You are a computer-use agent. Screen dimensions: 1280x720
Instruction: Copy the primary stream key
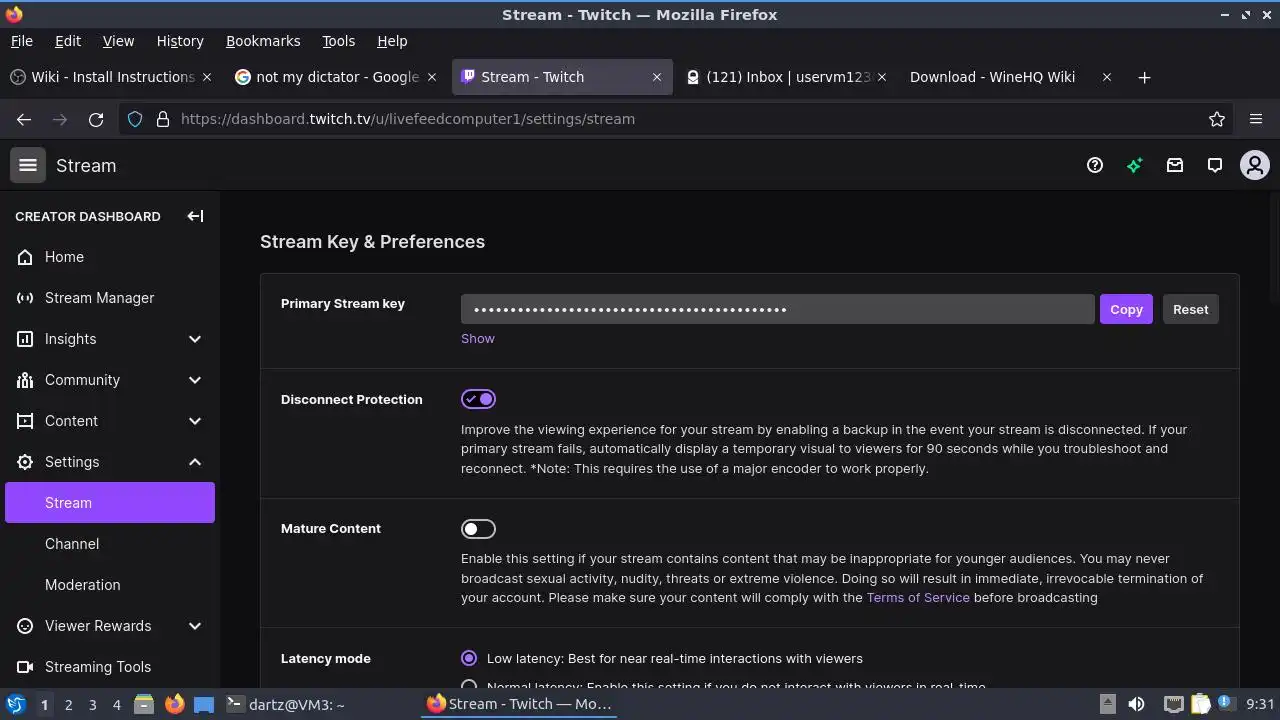tap(1126, 309)
